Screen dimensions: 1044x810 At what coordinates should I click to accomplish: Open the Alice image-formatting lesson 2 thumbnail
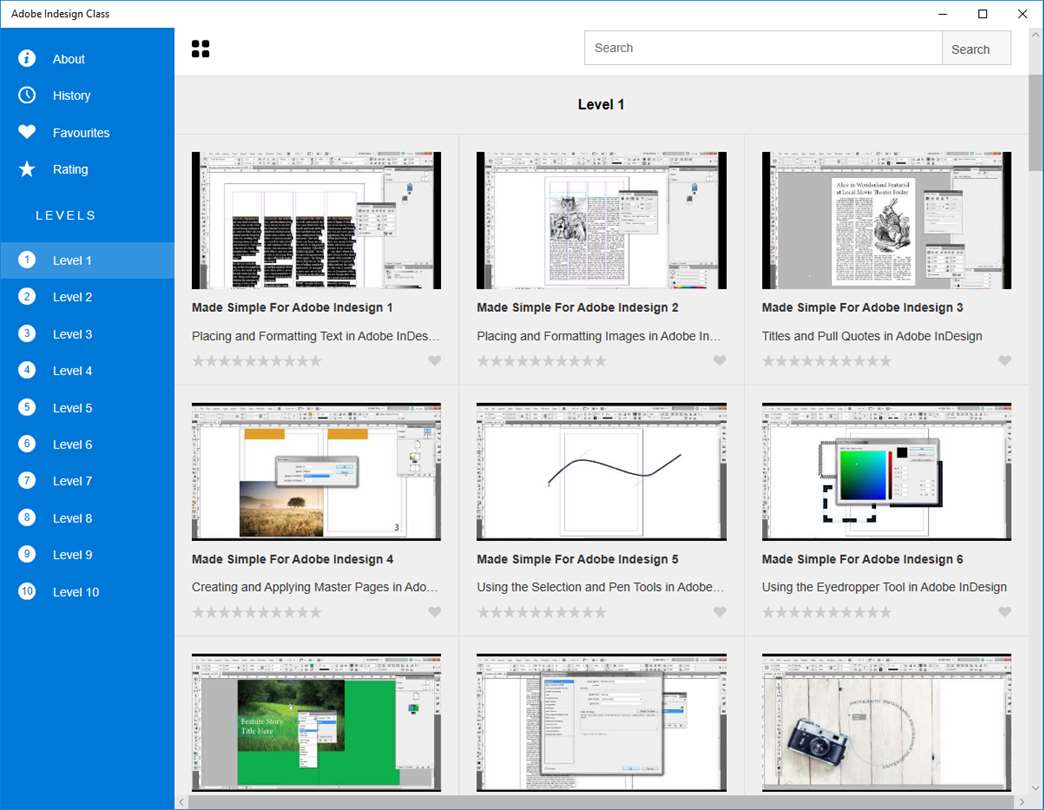(x=601, y=220)
